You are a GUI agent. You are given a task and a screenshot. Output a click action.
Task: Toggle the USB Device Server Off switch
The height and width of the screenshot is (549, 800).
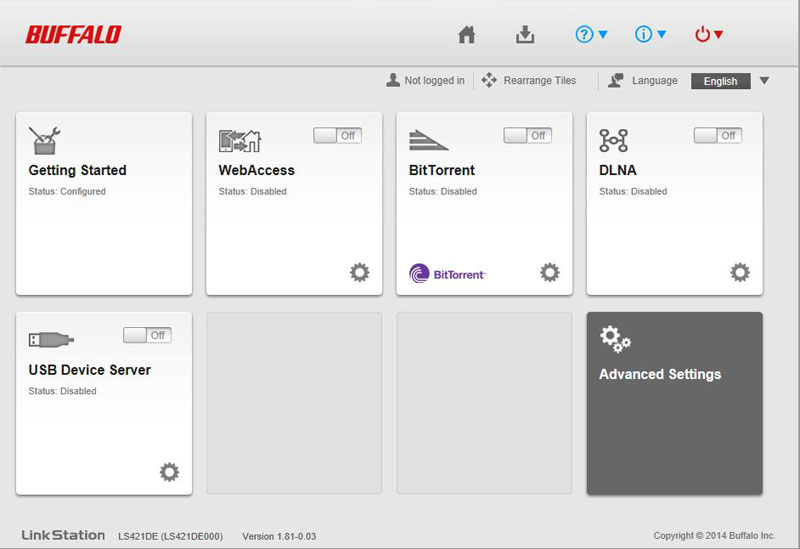[147, 335]
